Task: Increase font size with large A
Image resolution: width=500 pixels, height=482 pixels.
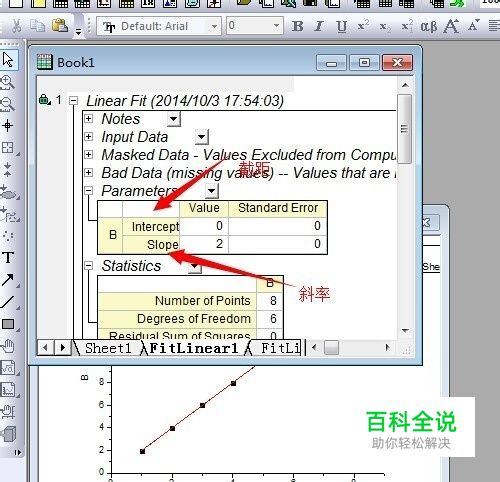Action: tap(451, 26)
